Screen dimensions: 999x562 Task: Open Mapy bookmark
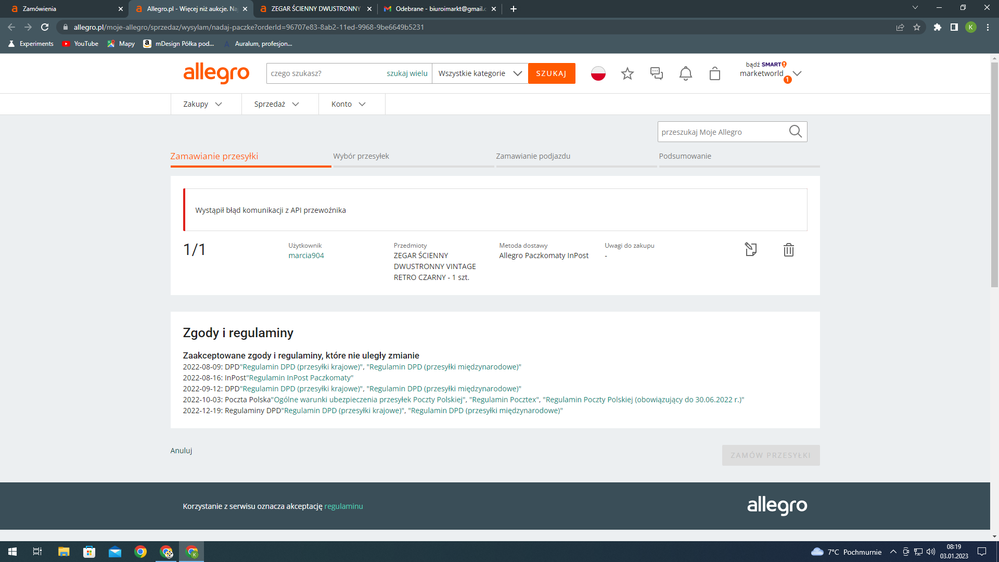(x=121, y=44)
